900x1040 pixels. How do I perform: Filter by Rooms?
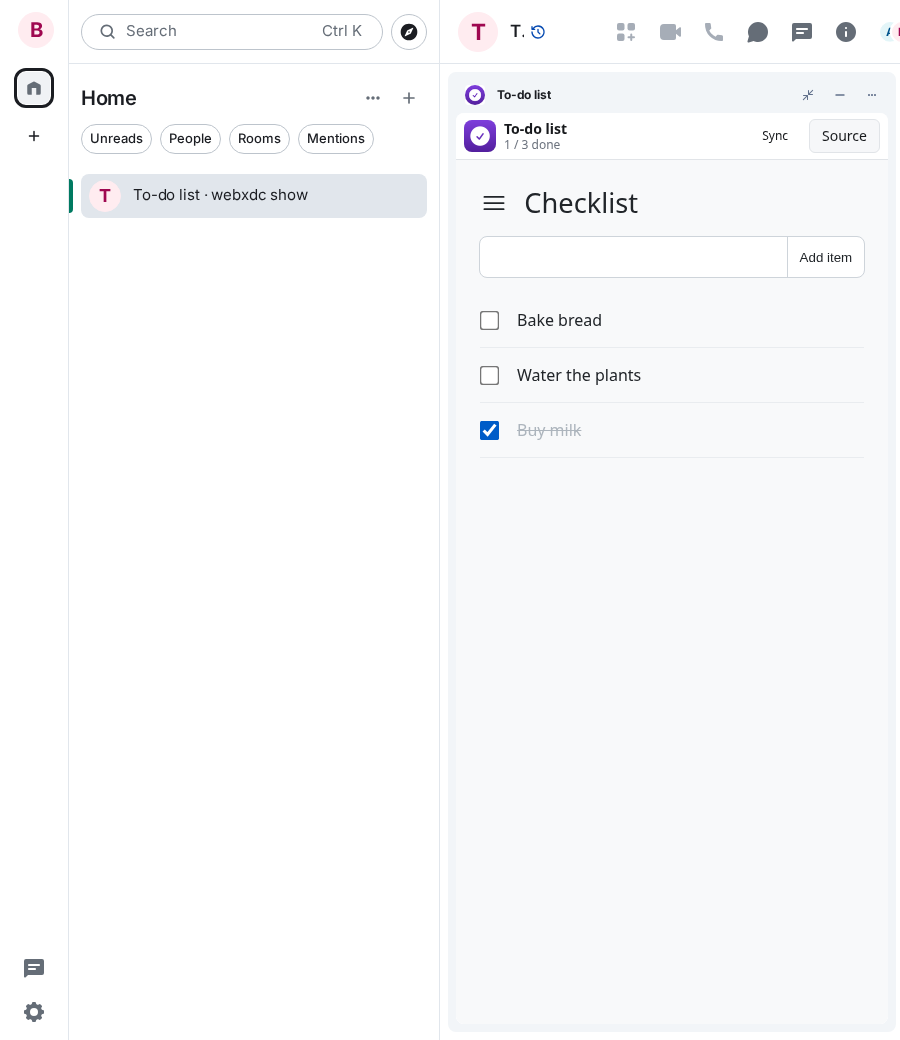point(259,139)
